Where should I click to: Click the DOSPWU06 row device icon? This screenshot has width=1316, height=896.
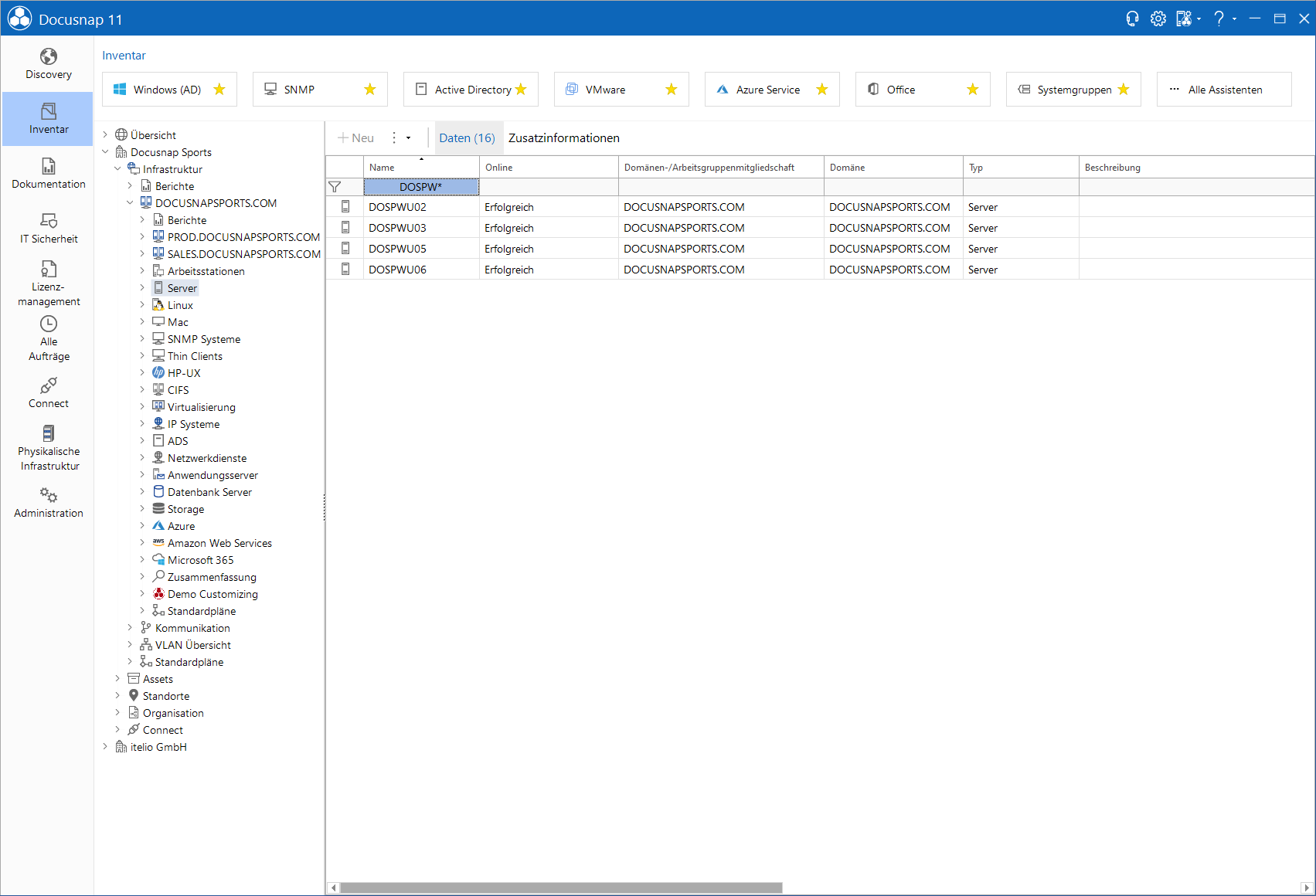[345, 270]
